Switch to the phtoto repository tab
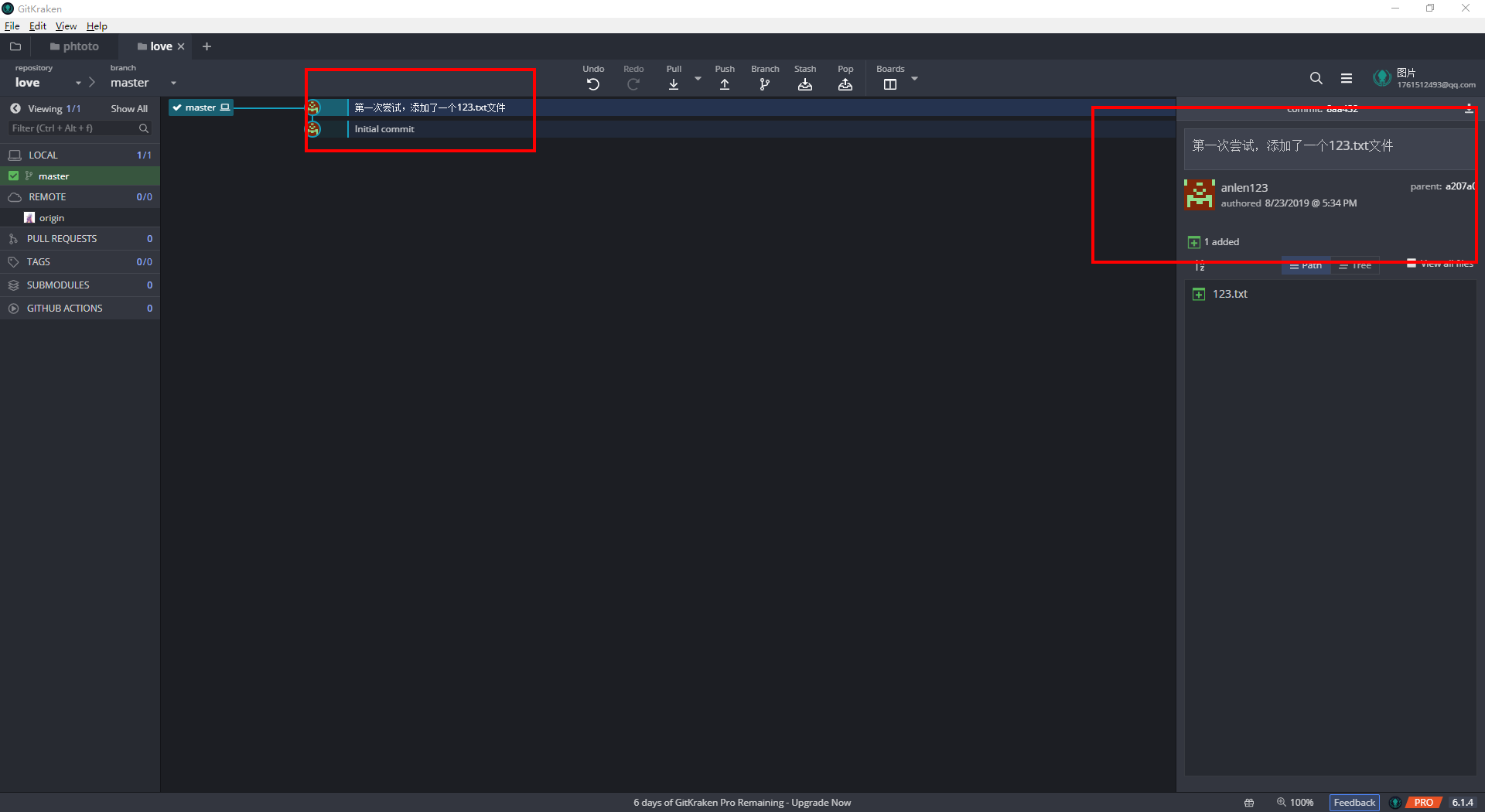Screen dimensions: 1485x812 (75, 46)
